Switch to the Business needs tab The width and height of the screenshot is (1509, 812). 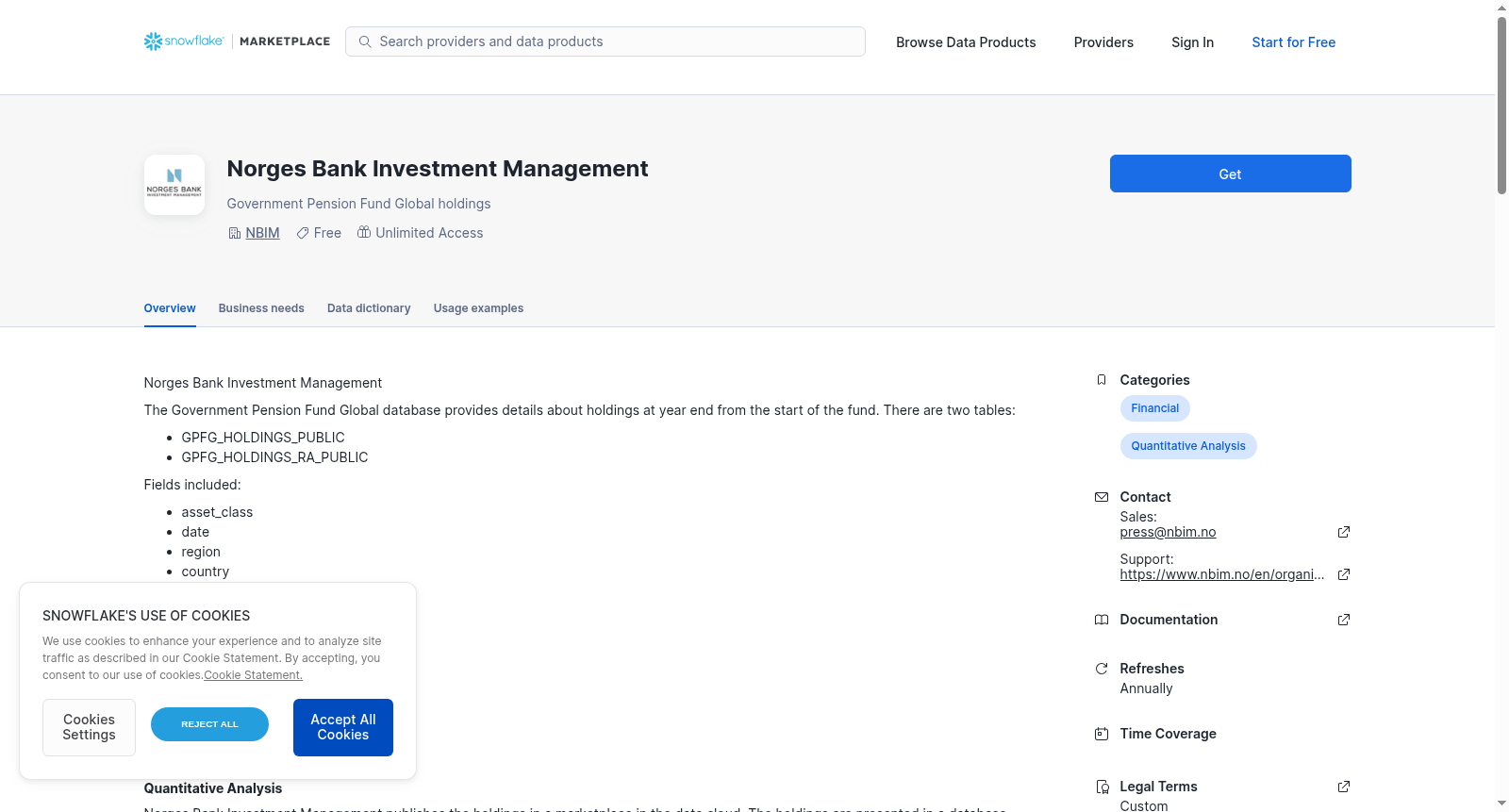(x=261, y=308)
